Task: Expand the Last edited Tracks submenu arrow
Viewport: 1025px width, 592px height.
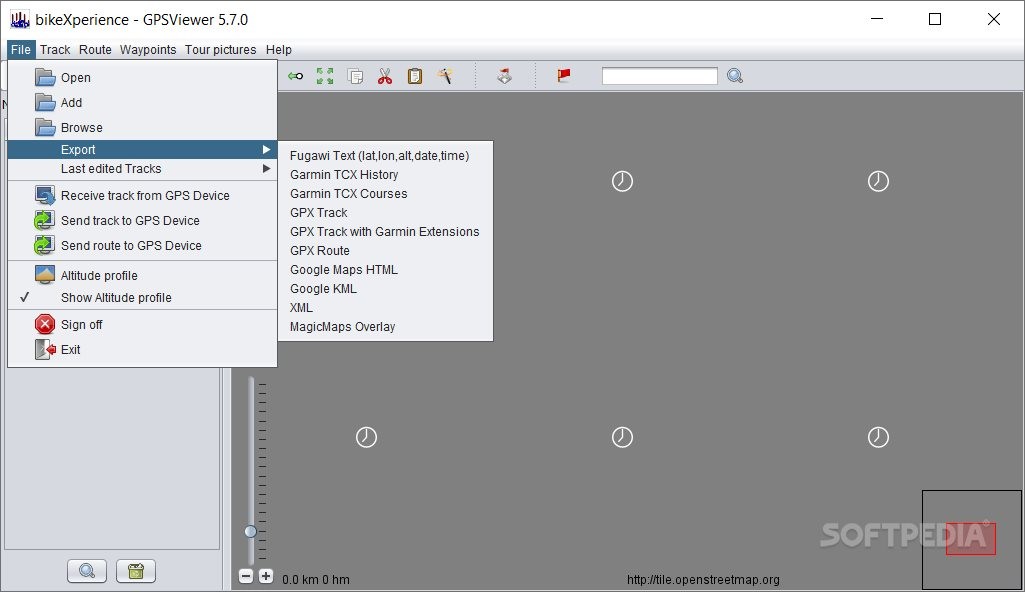Action: coord(266,169)
